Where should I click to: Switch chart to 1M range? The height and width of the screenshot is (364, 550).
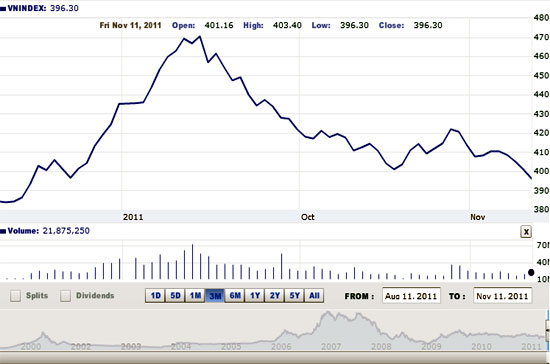tap(195, 296)
